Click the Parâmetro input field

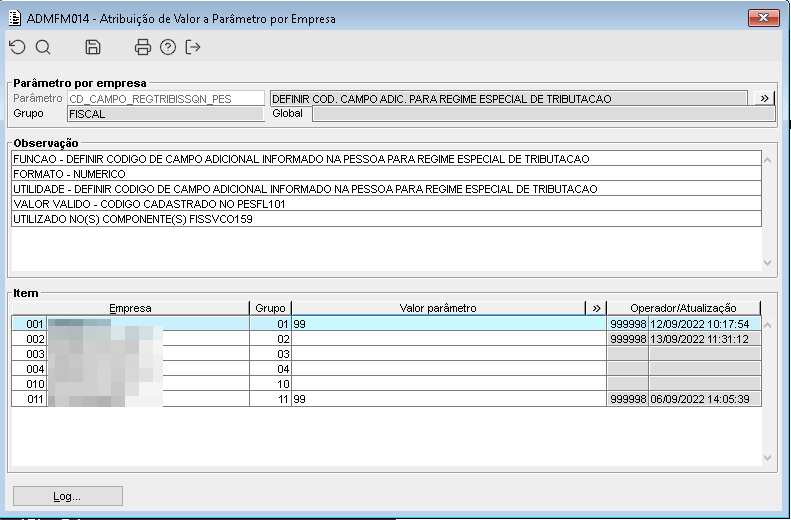166,99
